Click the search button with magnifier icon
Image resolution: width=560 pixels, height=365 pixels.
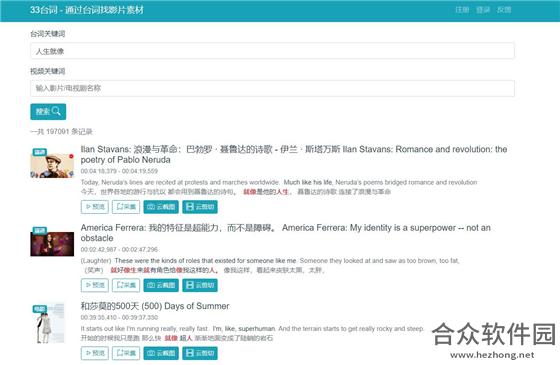click(48, 111)
